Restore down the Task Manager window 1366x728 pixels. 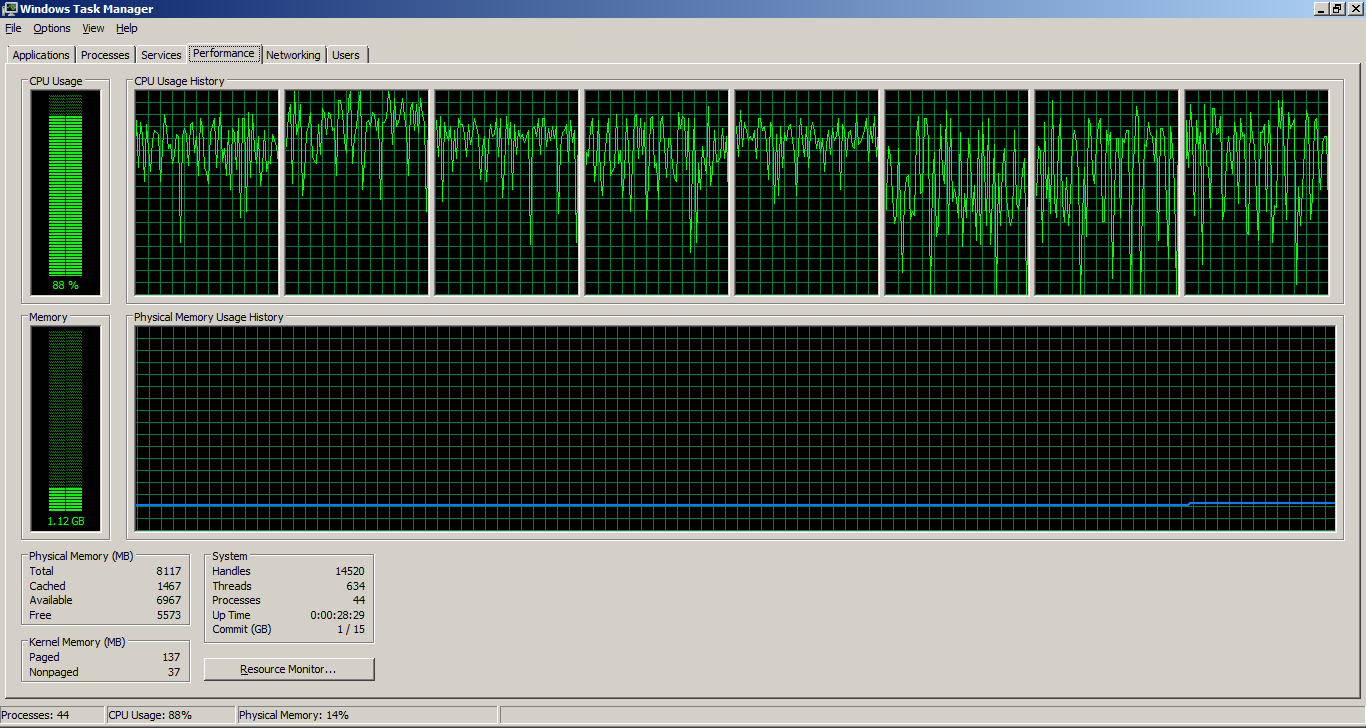pos(1337,9)
